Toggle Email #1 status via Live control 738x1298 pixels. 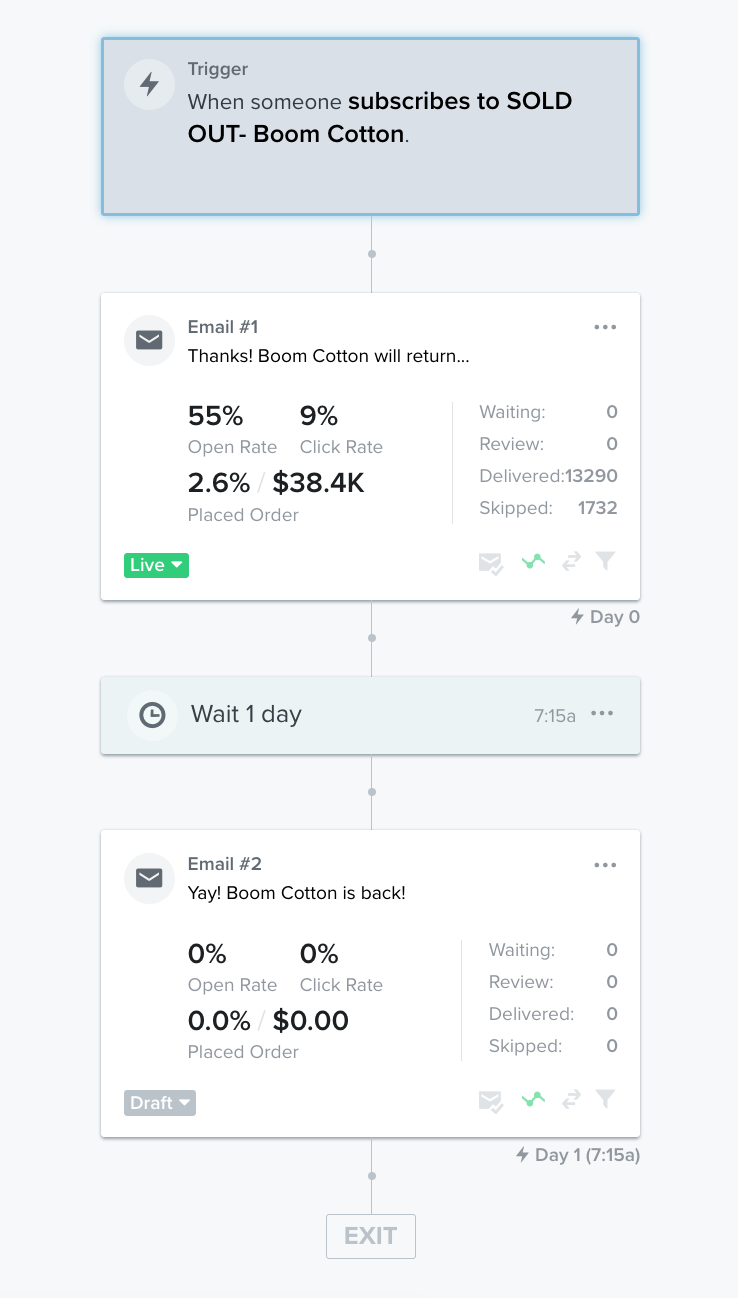pos(156,565)
